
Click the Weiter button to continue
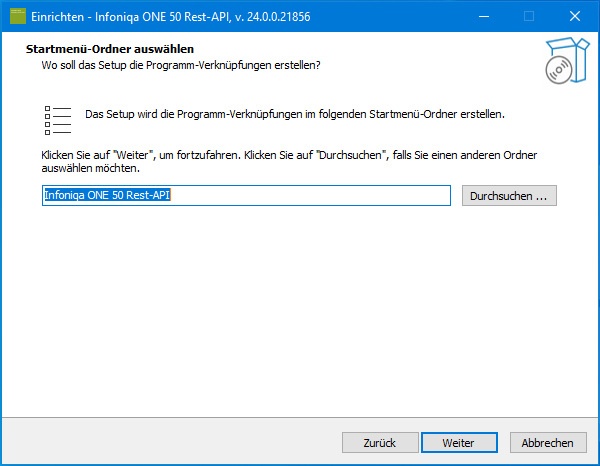(x=459, y=443)
